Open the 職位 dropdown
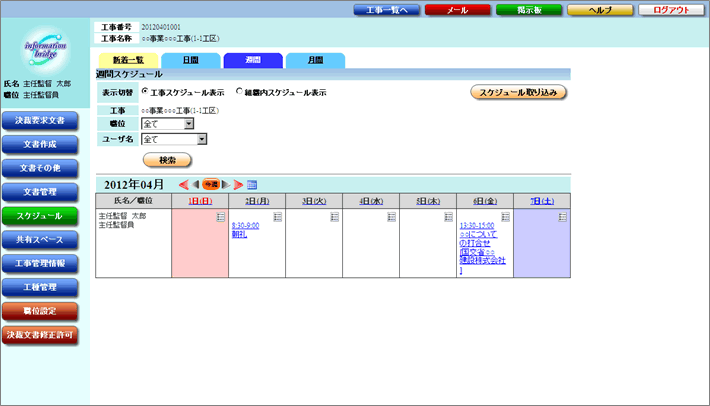Screen dimensions: 710x406 click(x=168, y=124)
